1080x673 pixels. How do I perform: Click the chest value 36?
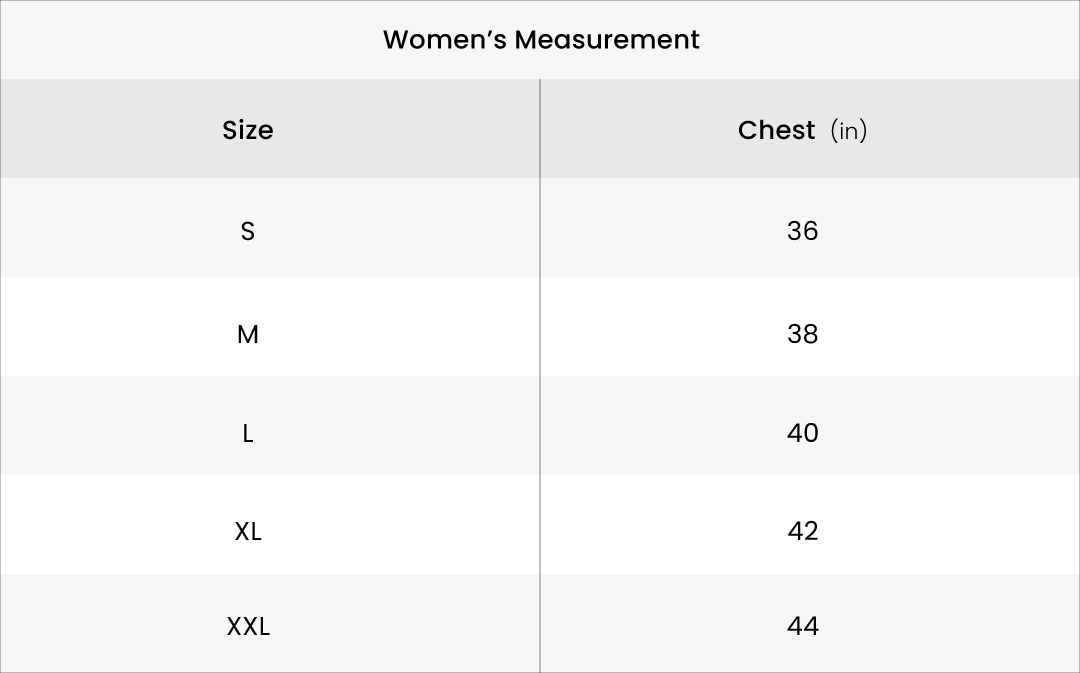click(802, 231)
